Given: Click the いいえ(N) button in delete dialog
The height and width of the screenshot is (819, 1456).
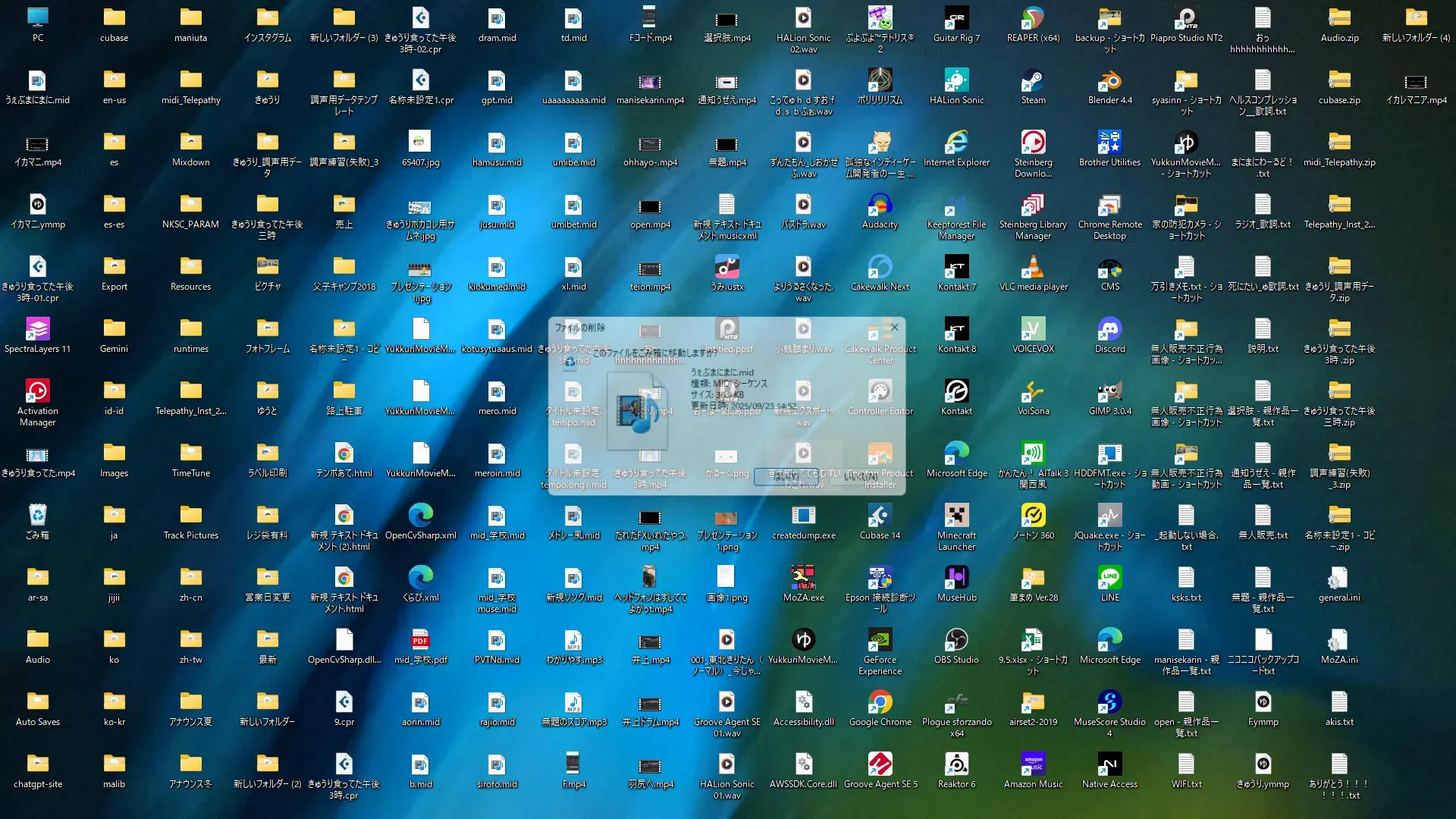Looking at the screenshot, I should (861, 477).
